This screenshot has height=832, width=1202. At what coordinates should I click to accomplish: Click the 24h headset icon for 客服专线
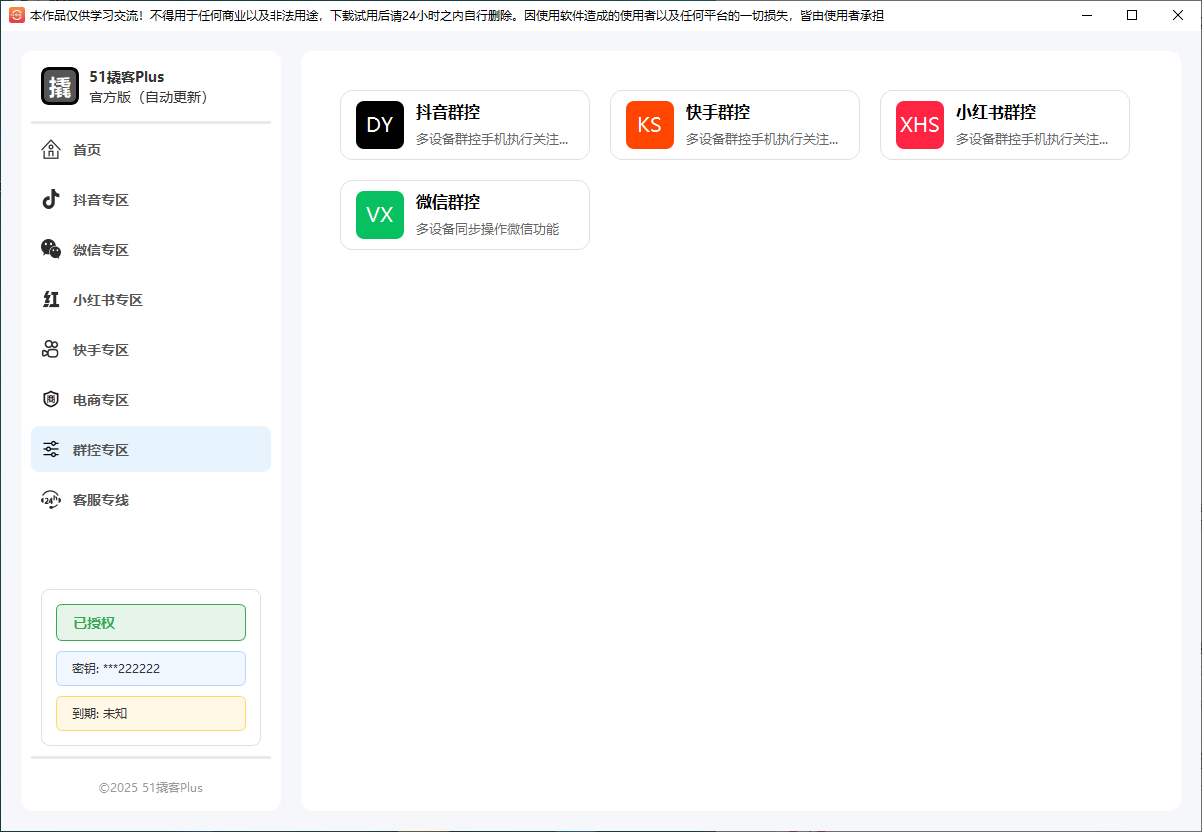coord(51,500)
